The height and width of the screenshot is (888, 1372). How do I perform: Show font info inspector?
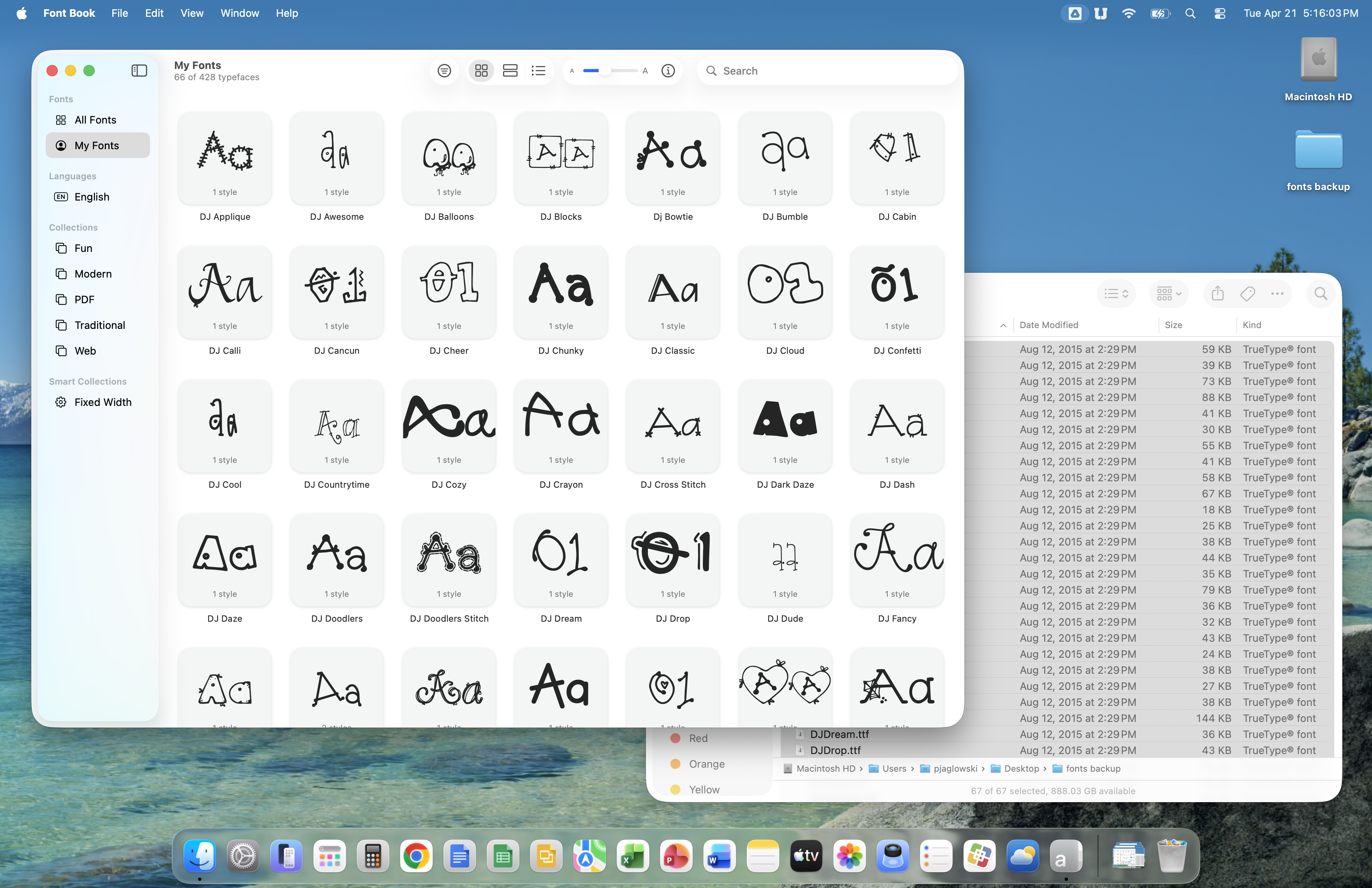coord(668,70)
